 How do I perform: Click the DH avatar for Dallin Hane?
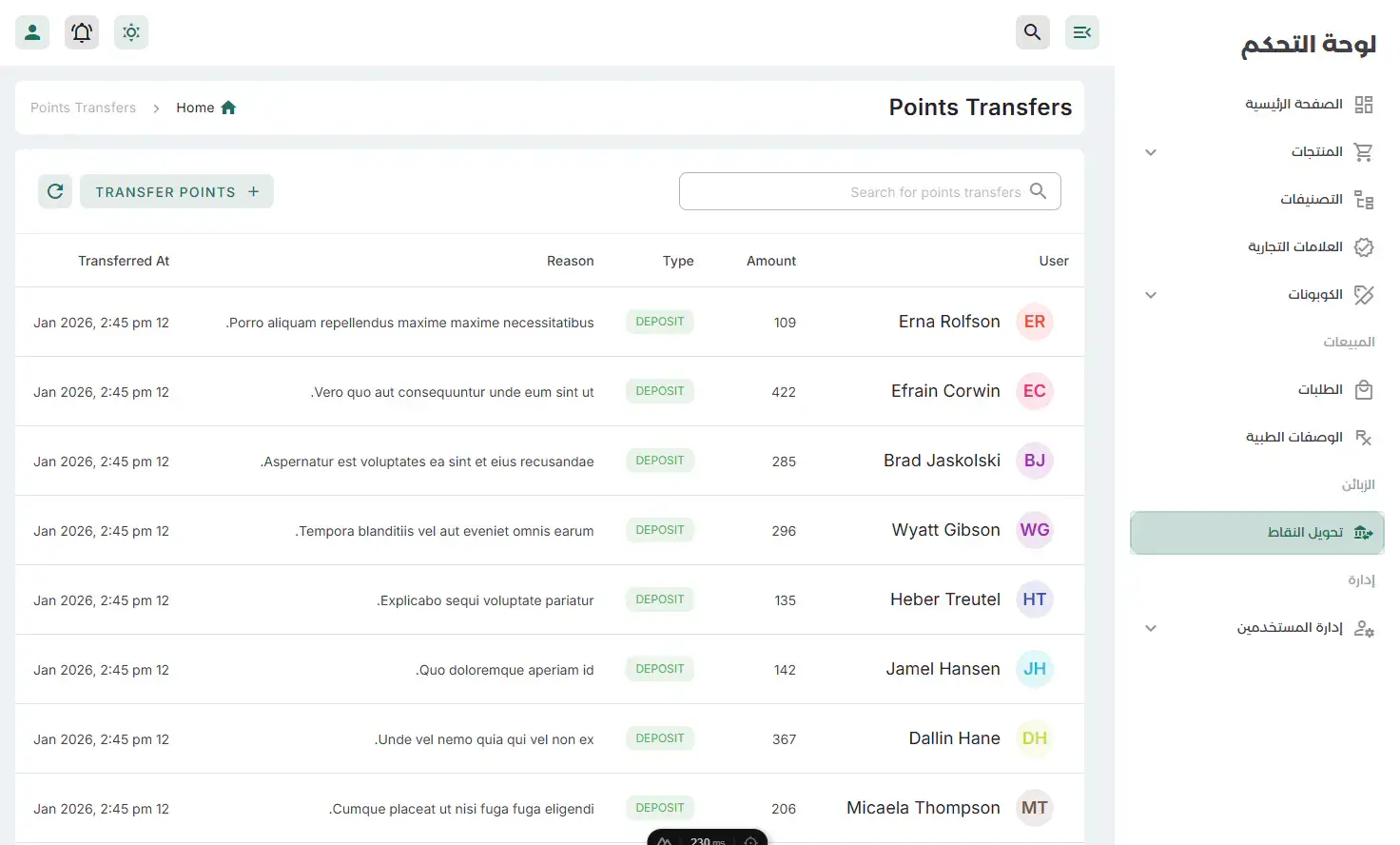[x=1035, y=738]
